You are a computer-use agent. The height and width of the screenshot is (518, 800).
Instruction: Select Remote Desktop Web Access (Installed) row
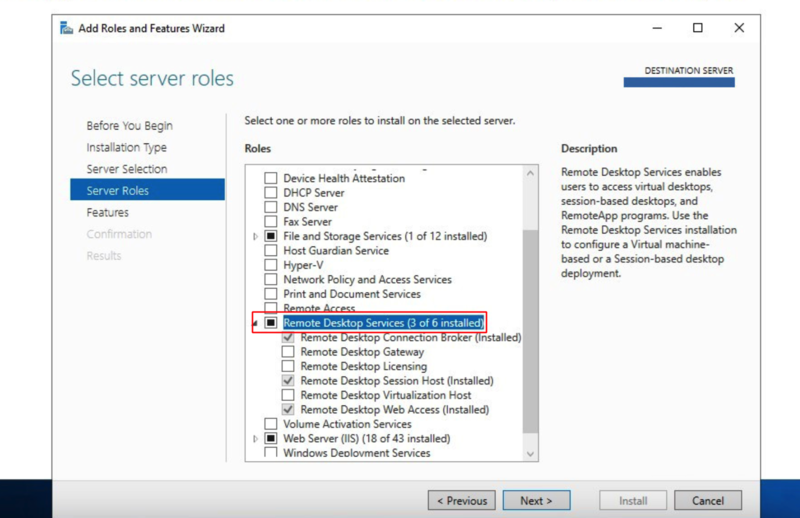tap(394, 409)
